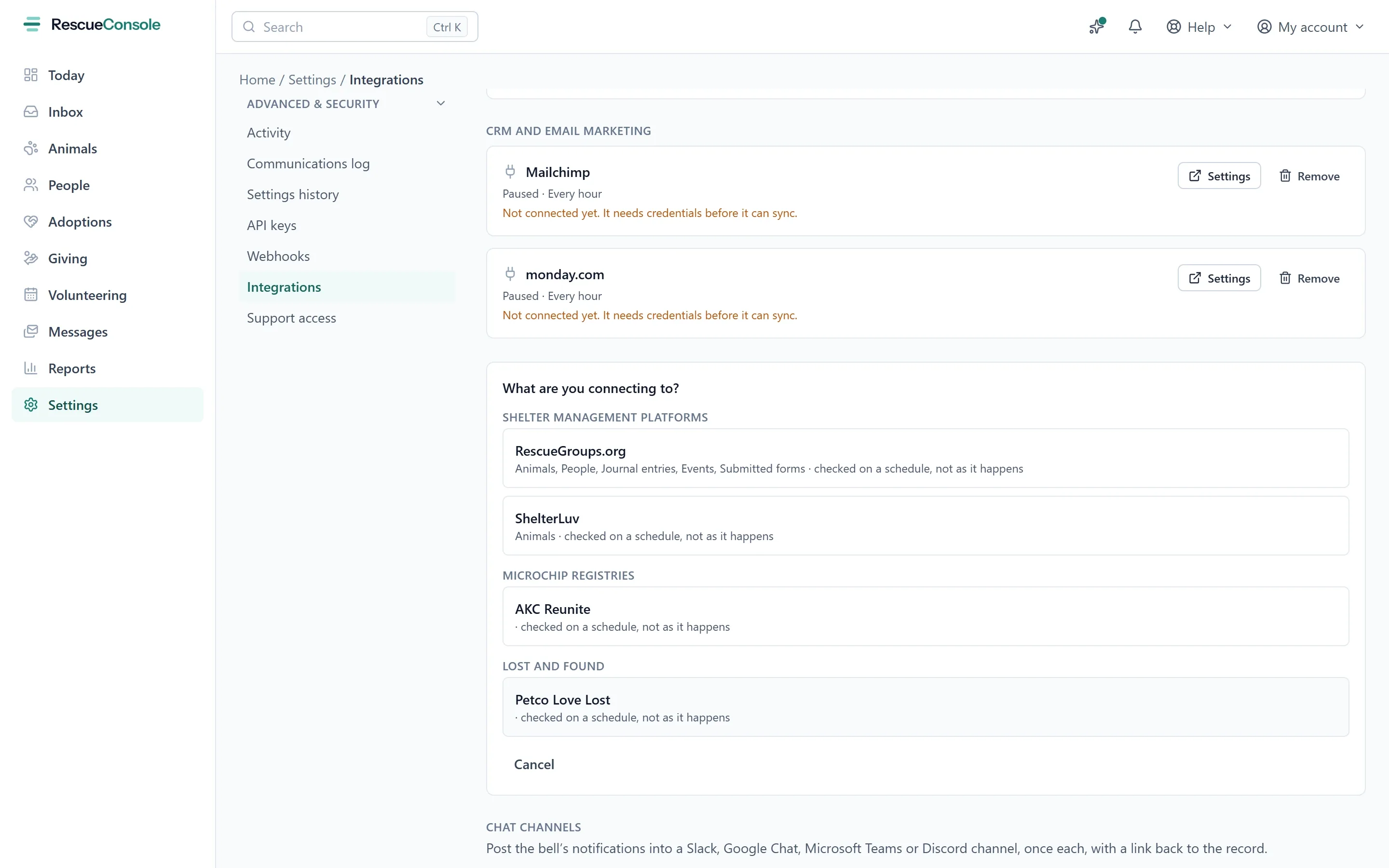Open Mailchimp Settings button
Image resolution: width=1389 pixels, height=868 pixels.
pos(1219,176)
